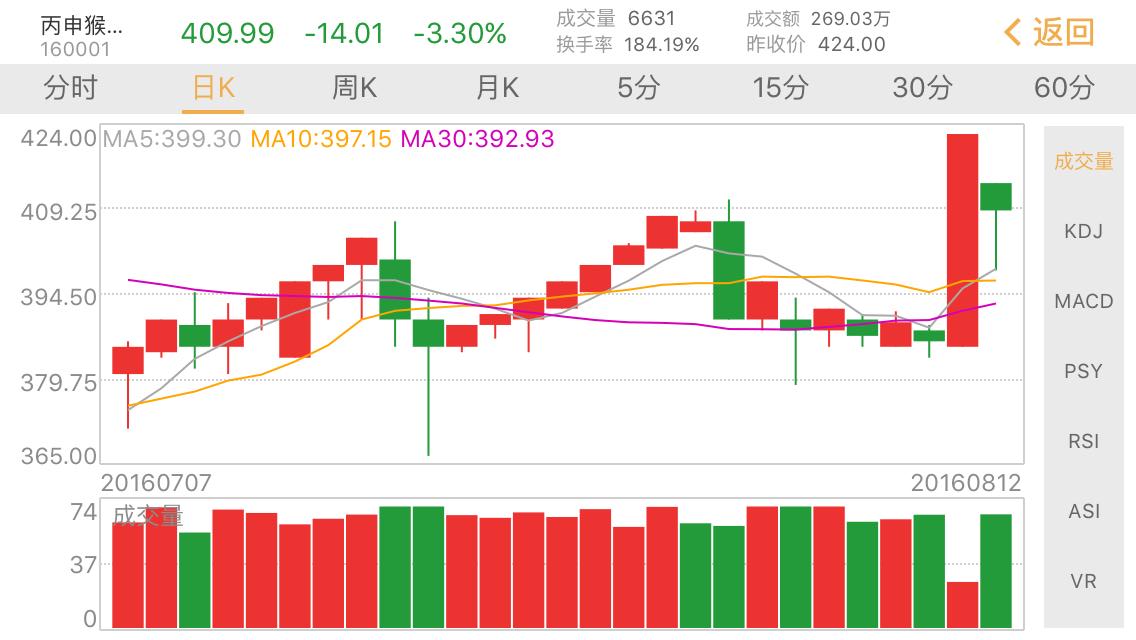Tap the 394.50 price axis label
The height and width of the screenshot is (640, 1136).
(59, 297)
